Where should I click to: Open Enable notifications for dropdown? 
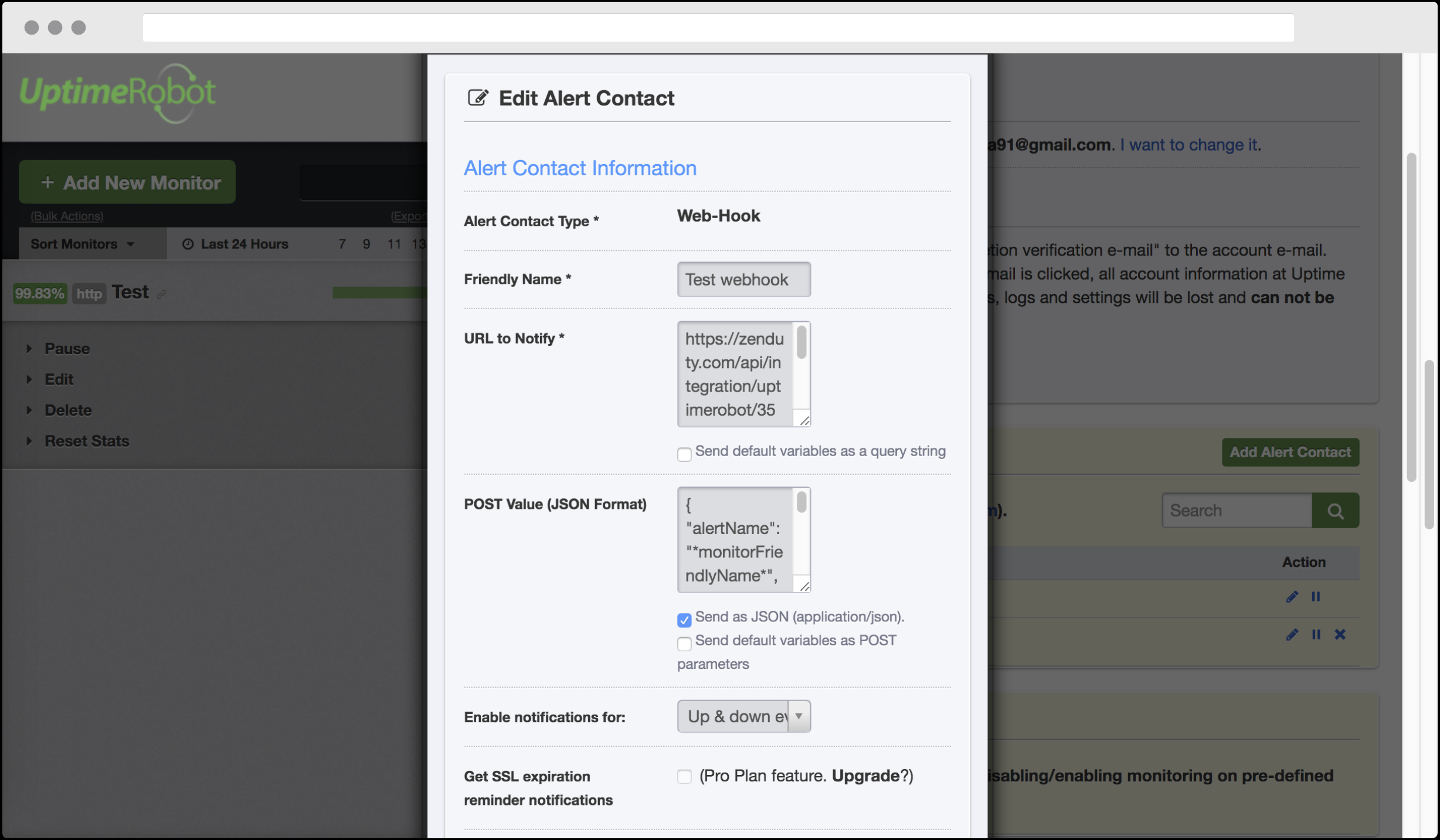(x=743, y=716)
